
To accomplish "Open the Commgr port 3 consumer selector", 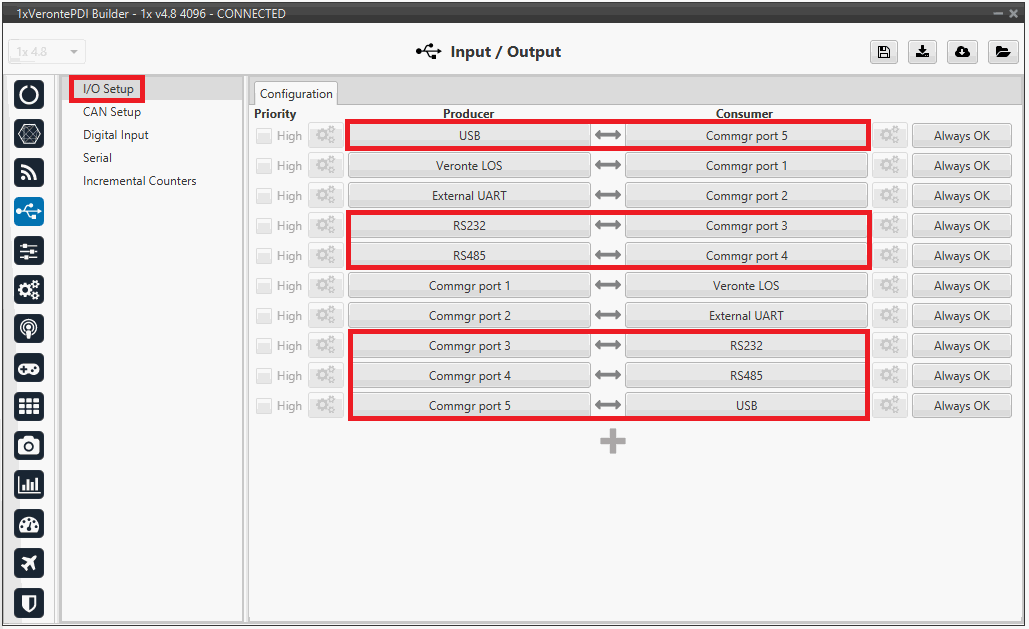I will (746, 226).
